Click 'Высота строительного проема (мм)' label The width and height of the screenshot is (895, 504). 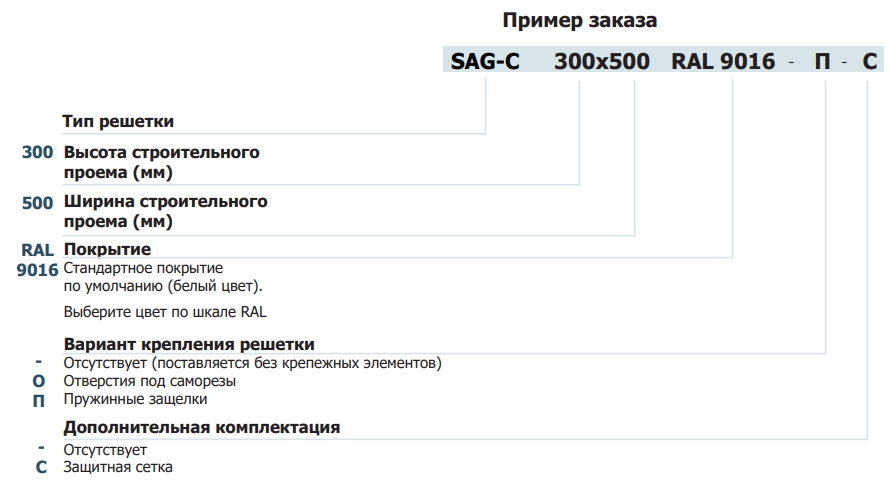[x=162, y=162]
